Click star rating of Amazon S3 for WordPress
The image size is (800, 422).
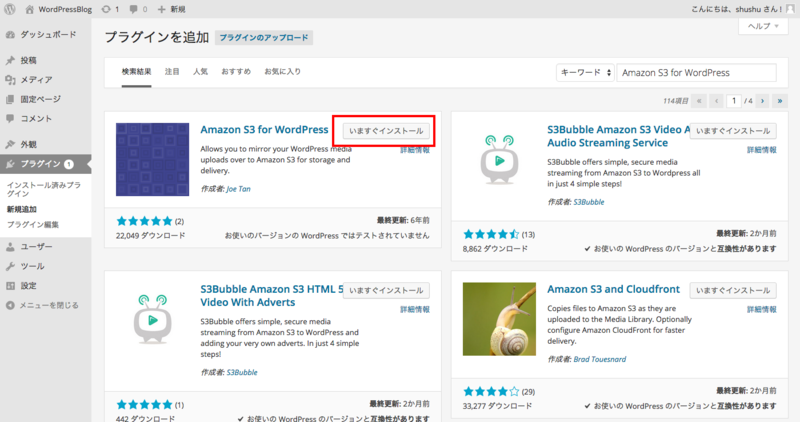tap(144, 221)
